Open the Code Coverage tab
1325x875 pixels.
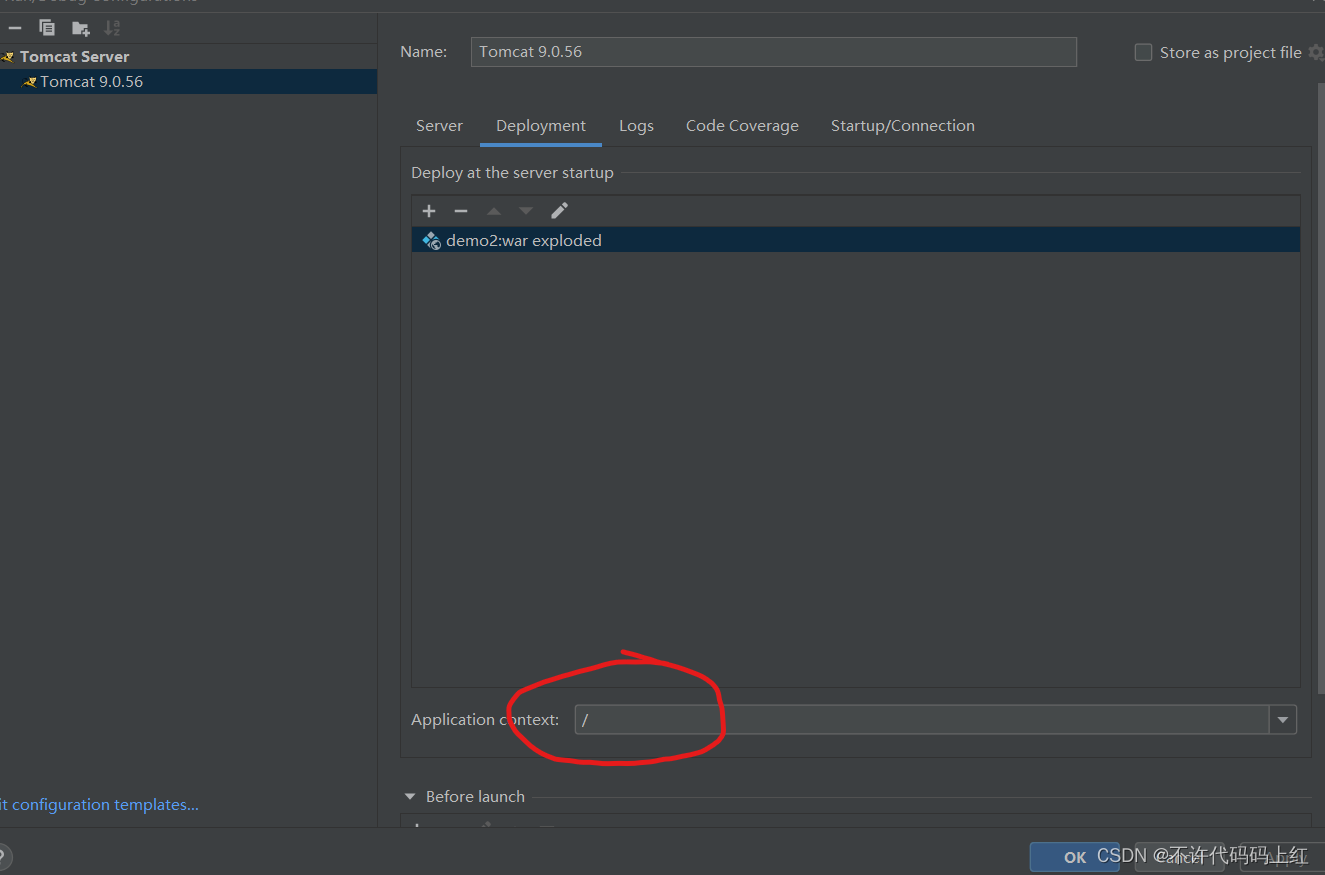(x=742, y=126)
